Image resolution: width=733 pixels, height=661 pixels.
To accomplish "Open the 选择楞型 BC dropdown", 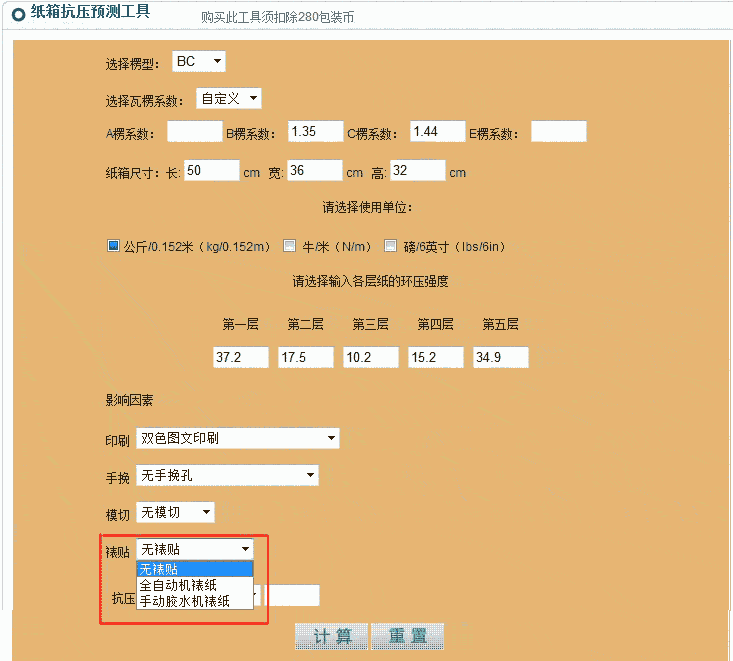I will click(199, 62).
